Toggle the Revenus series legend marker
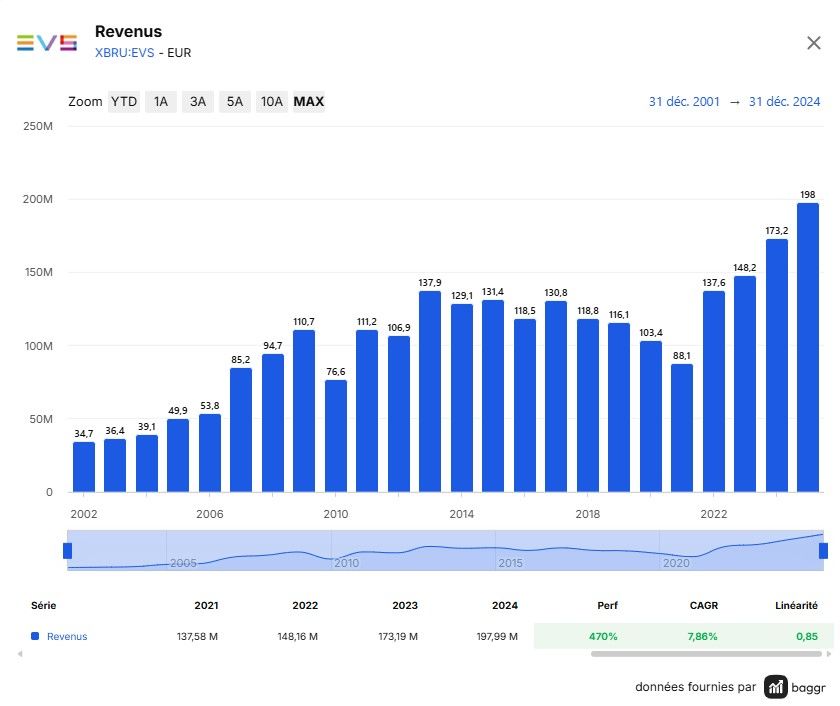Screen dimensions: 840x706 (x=35, y=636)
